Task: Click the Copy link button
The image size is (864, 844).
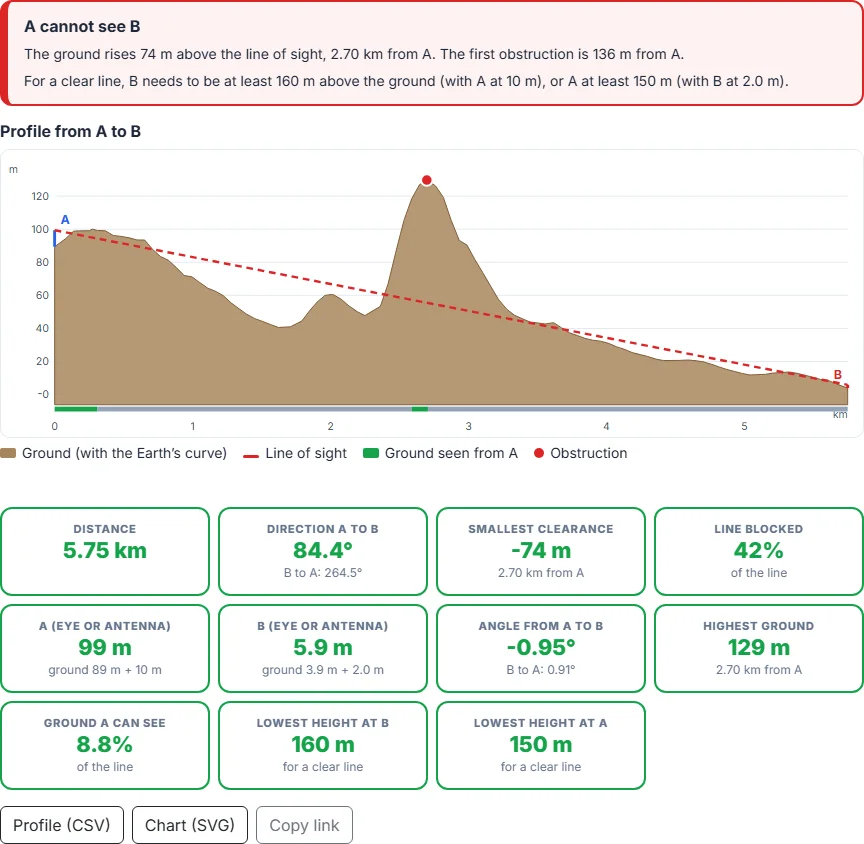Action: (x=304, y=825)
